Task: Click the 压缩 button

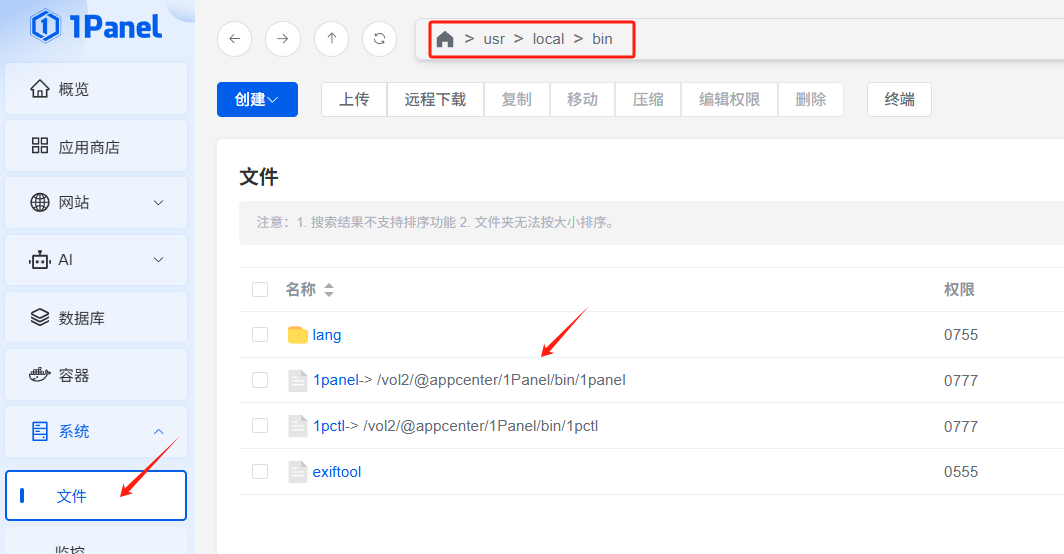Action: pos(648,99)
